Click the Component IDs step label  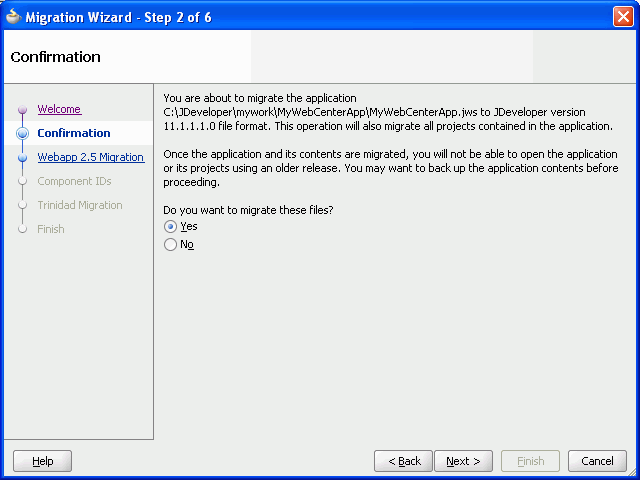[x=74, y=181]
